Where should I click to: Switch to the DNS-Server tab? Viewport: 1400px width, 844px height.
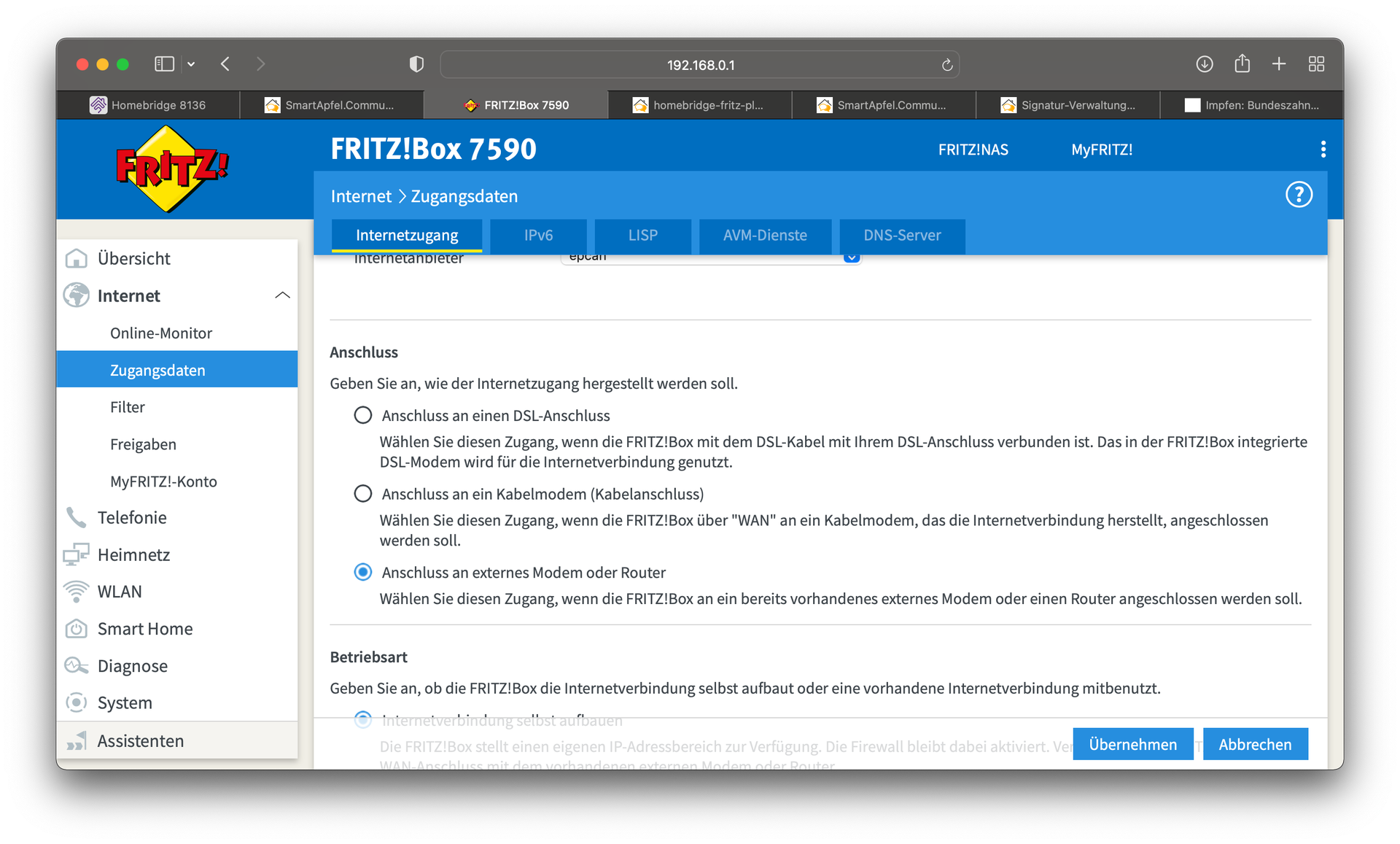(902, 236)
